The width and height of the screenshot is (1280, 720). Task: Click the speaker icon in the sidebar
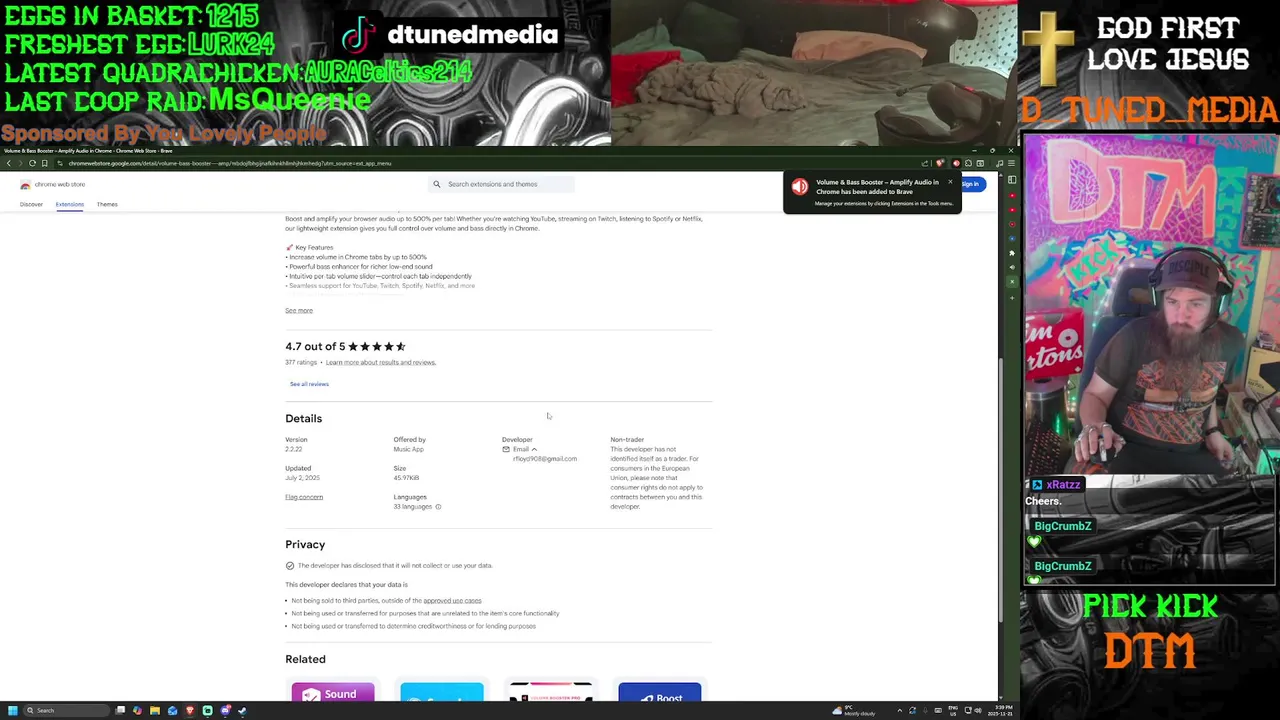(x=1012, y=267)
